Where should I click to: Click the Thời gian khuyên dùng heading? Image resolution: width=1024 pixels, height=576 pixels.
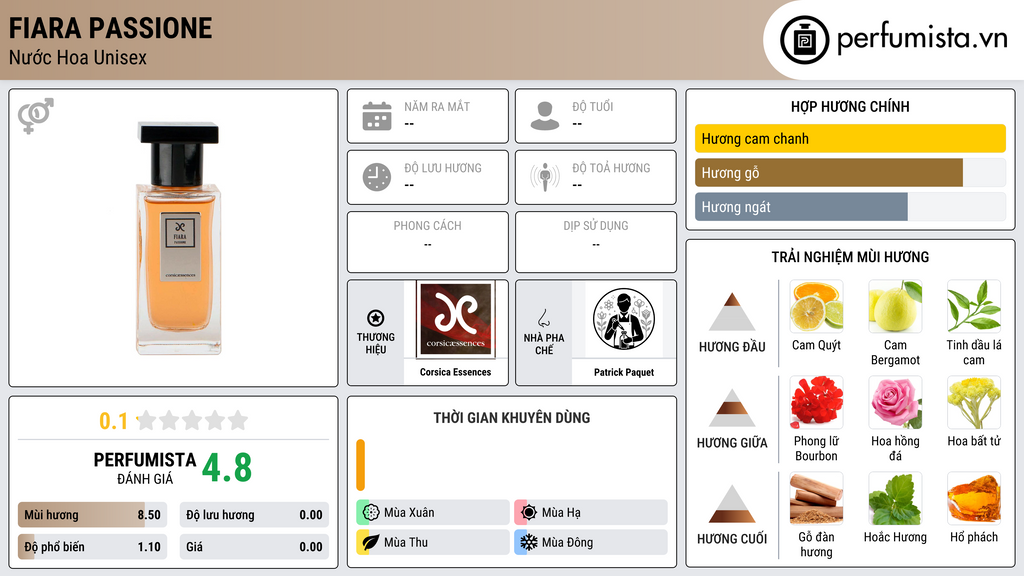point(512,418)
